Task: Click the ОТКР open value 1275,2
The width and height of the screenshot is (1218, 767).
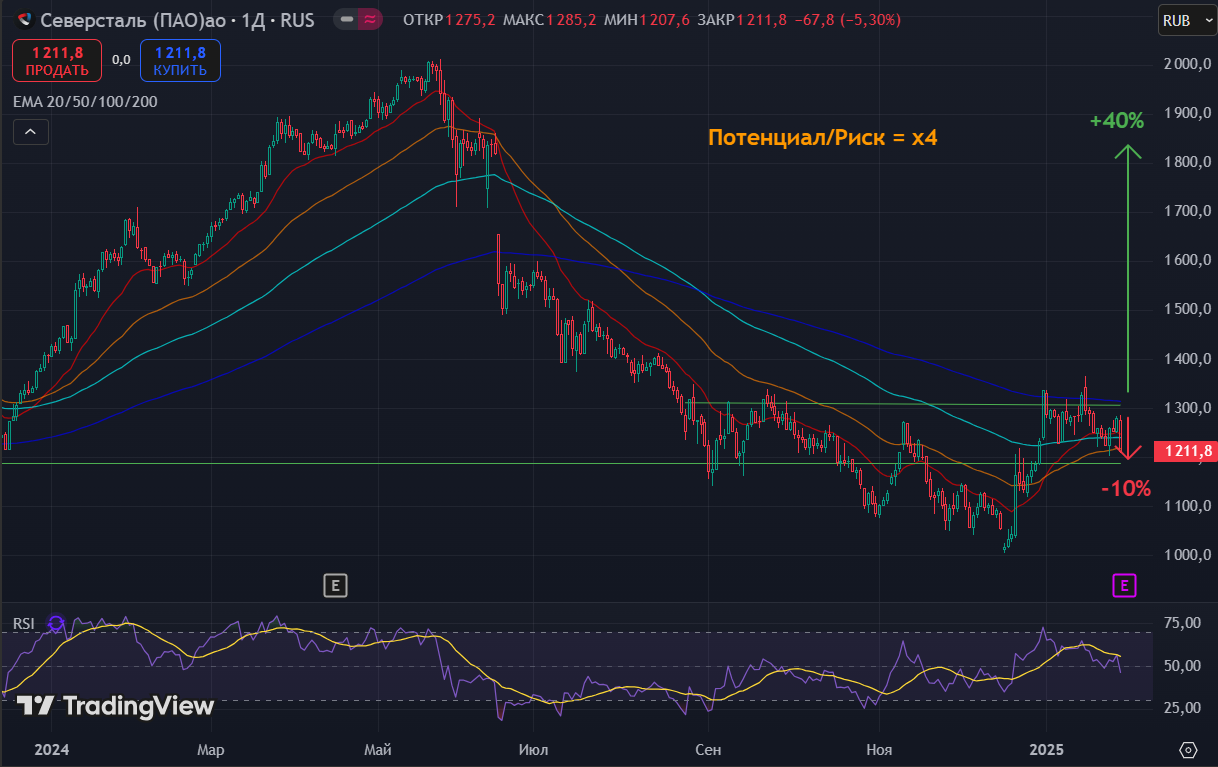Action: coord(470,20)
